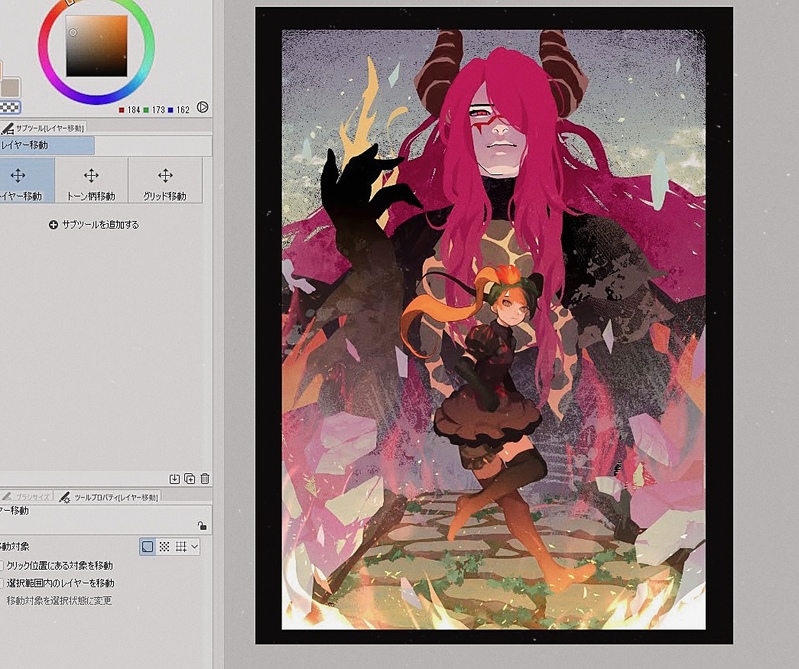Image resolution: width=799 pixels, height=669 pixels.
Task: Pick a shade in the color square
Action: [x=97, y=46]
